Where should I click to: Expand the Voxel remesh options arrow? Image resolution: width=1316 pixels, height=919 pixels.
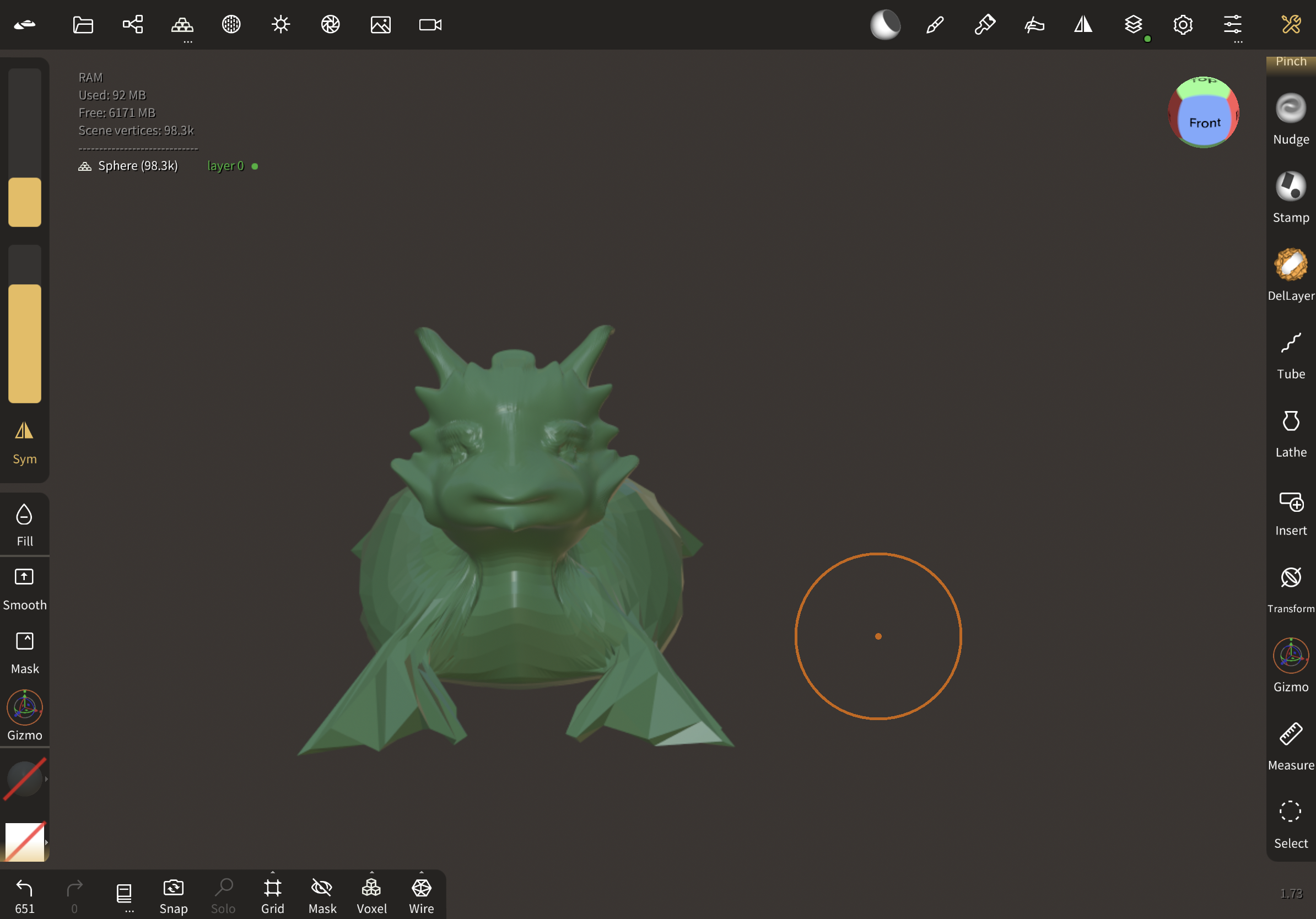click(x=372, y=872)
